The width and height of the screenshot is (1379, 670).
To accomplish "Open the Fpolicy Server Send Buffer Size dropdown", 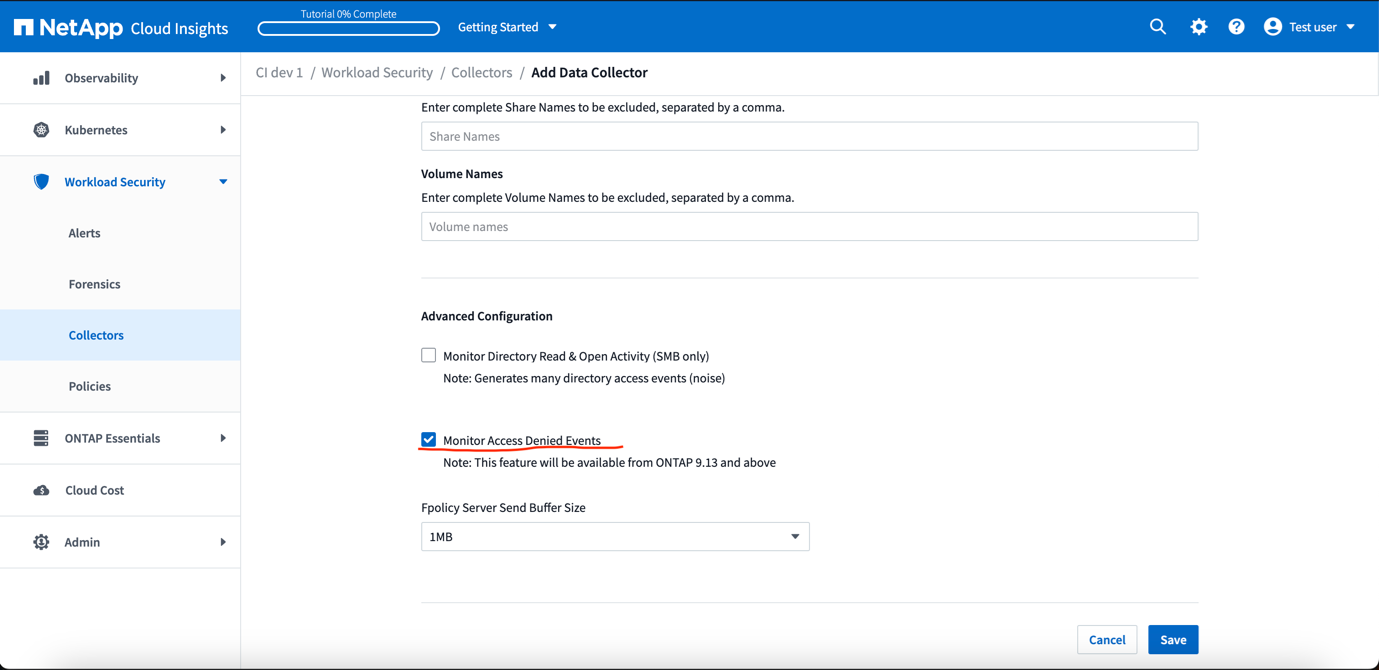I will tap(614, 537).
